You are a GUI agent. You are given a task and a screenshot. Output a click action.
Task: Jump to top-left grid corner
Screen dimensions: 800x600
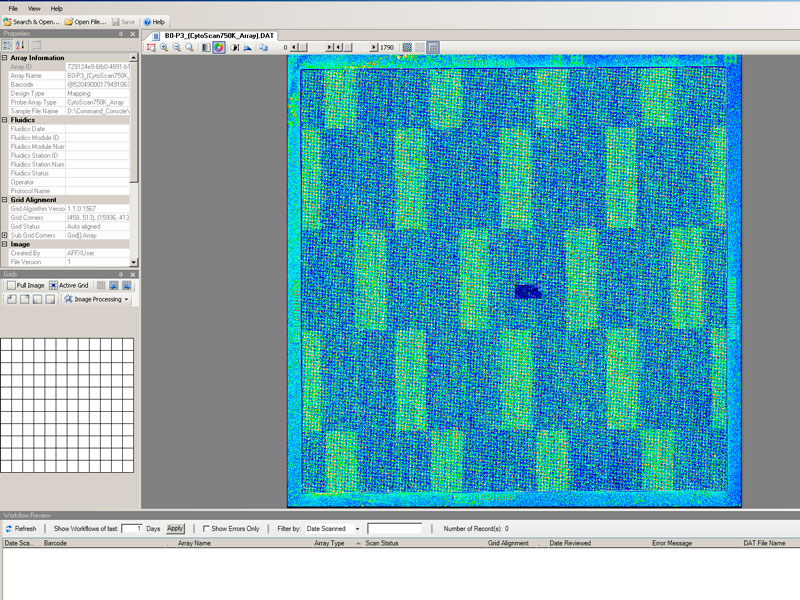pos(11,299)
